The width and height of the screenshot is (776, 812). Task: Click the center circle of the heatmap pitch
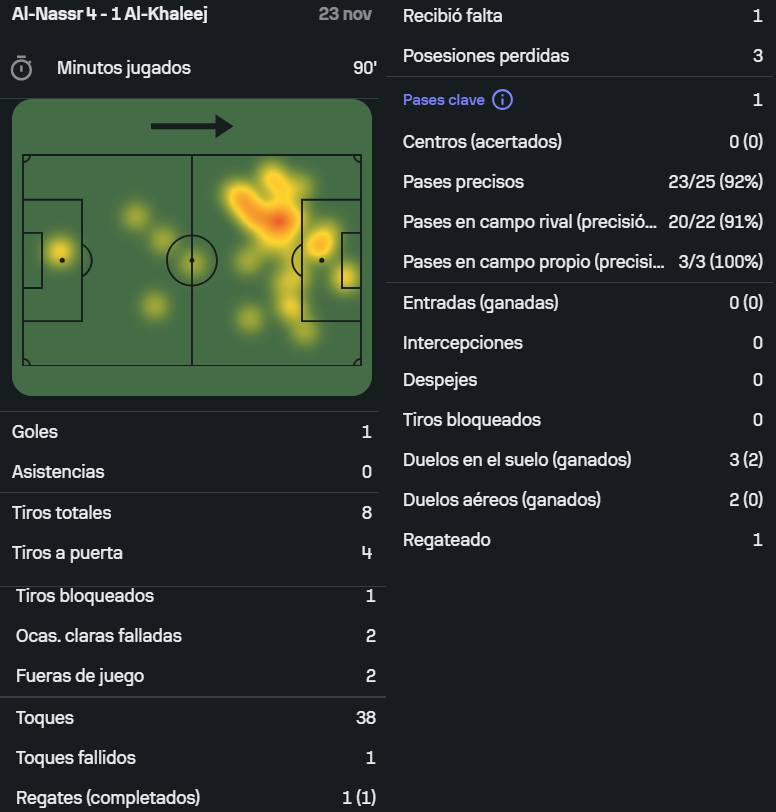(191, 260)
